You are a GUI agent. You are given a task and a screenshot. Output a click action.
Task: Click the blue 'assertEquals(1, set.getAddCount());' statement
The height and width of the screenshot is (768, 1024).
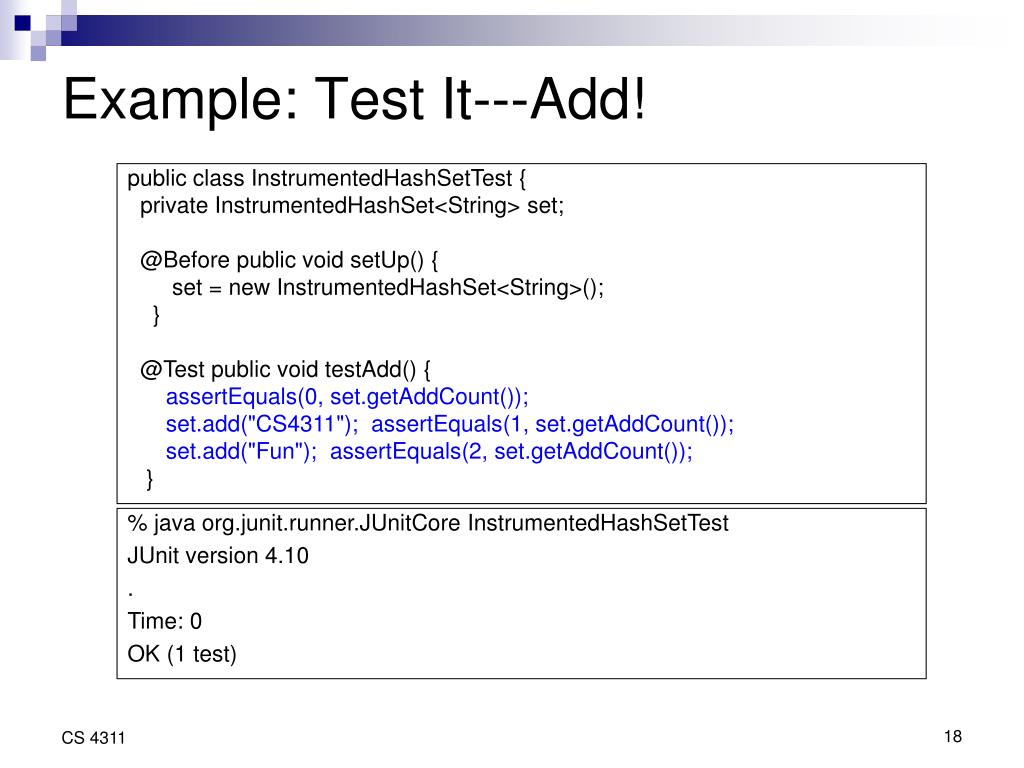coord(552,424)
